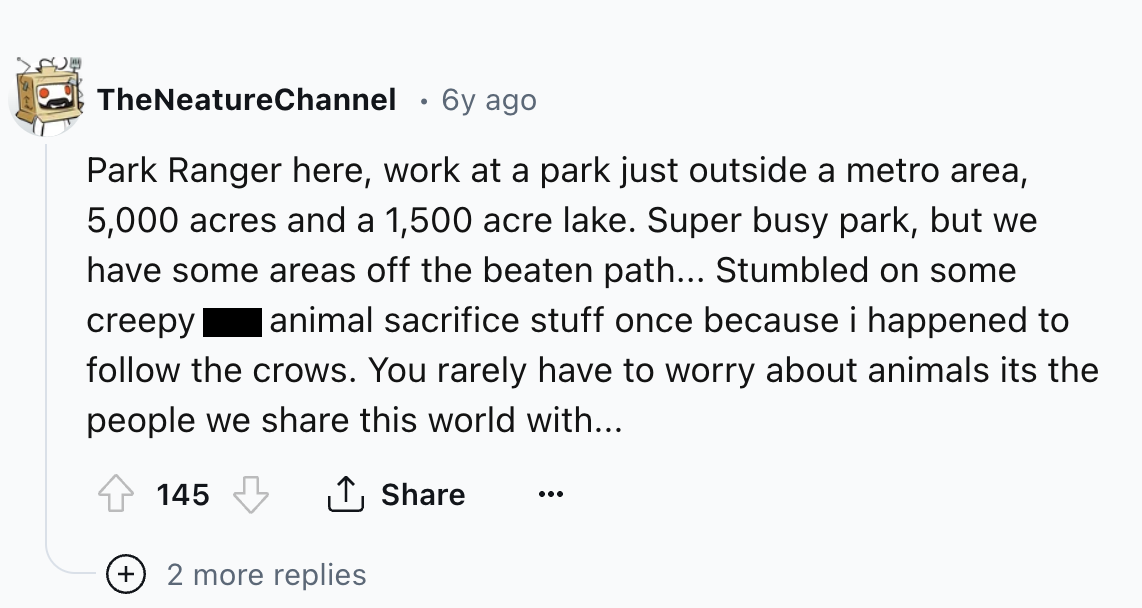This screenshot has height=608, width=1142.
Task: Click the final line "people we share this world with..."
Action: click(353, 421)
